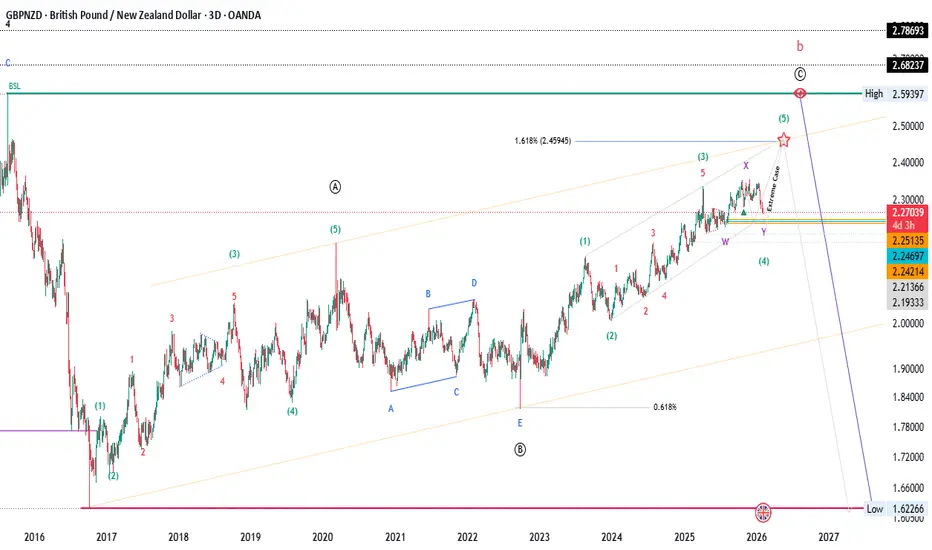The width and height of the screenshot is (932, 550).
Task: Click the 1.90000 axis price
Action: point(908,369)
